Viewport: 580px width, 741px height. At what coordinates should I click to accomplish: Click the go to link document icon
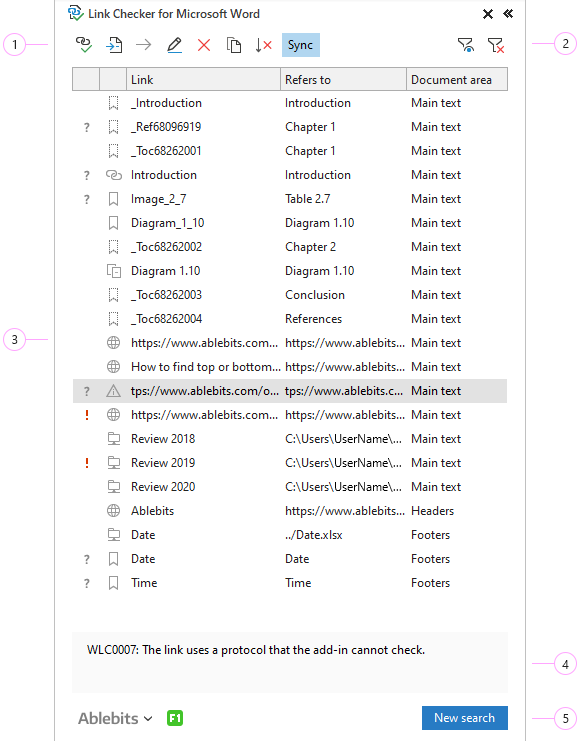[x=114, y=45]
